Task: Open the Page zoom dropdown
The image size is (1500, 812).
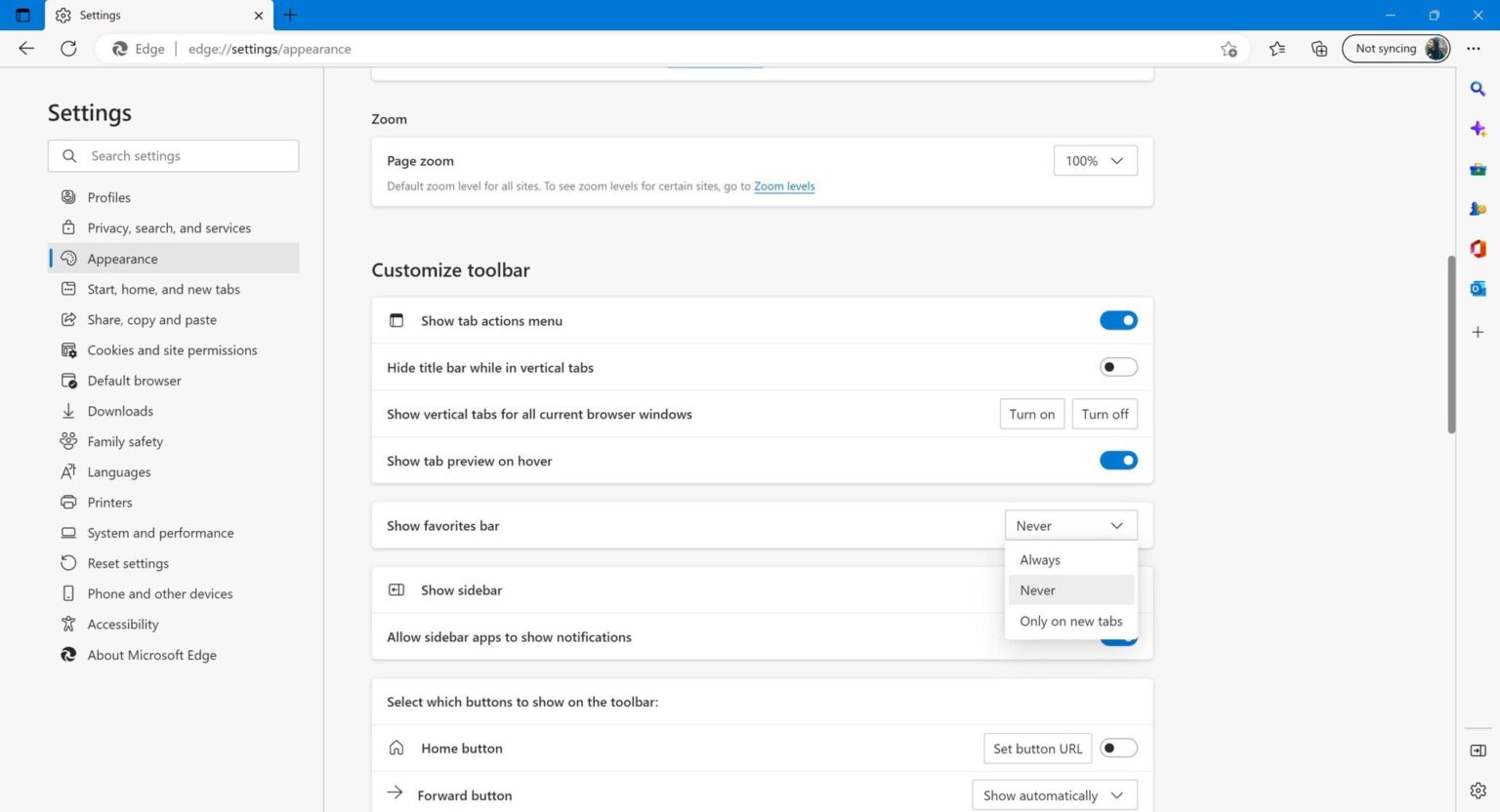Action: point(1094,160)
